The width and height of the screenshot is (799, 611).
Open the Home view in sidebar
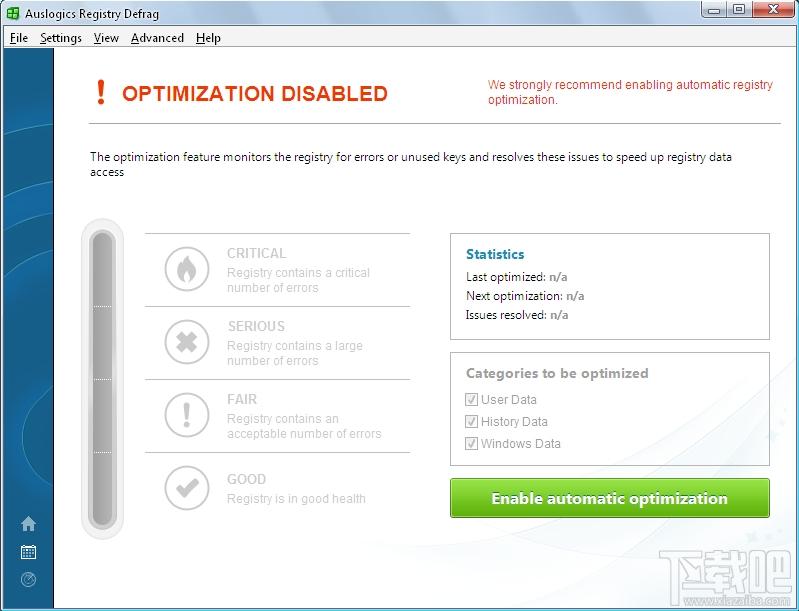29,523
